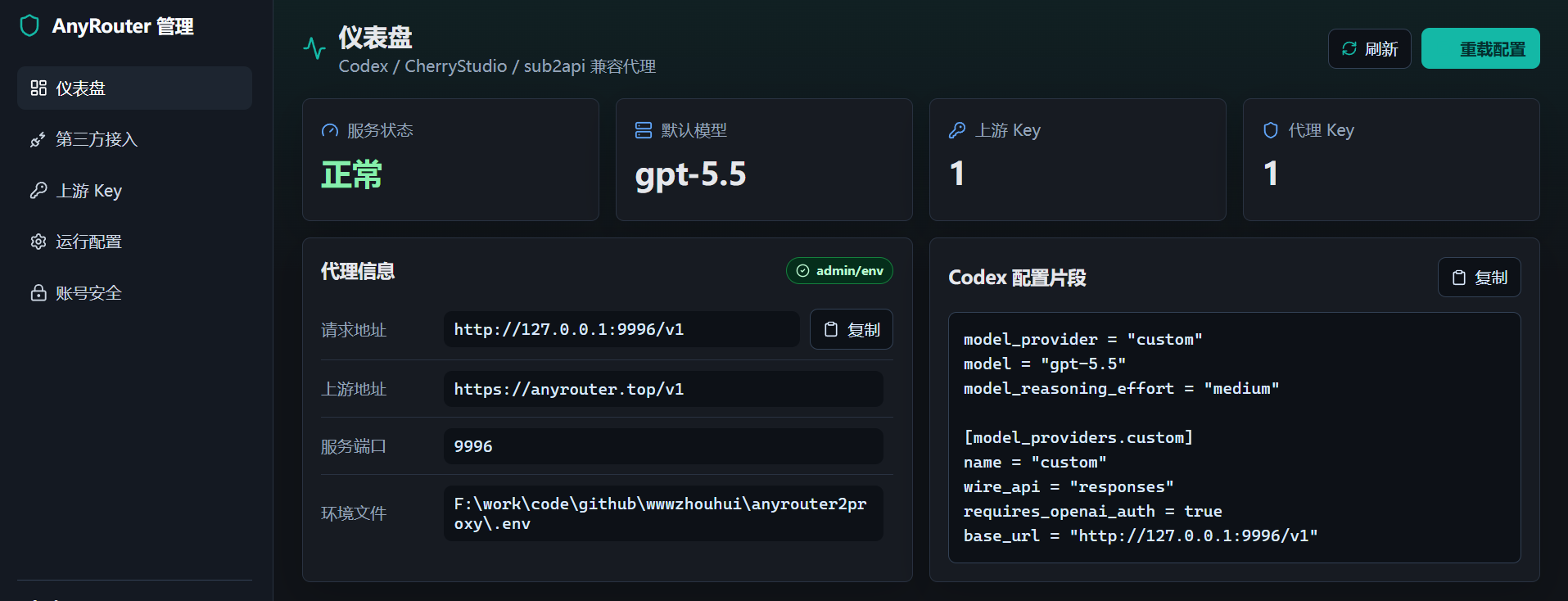Click the Codex 配置片段 panel heading
Screen dimensions: 1568x601
pyautogui.click(x=1017, y=278)
